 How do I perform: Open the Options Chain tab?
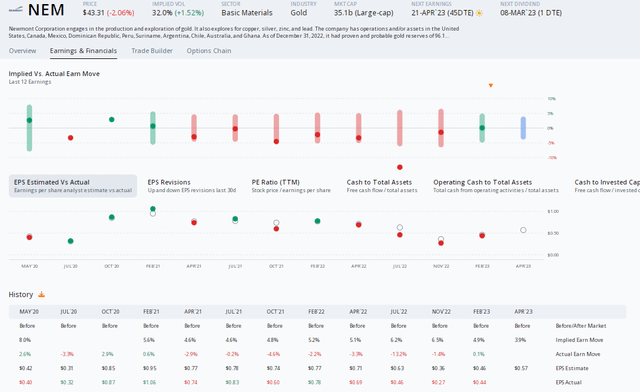(209, 51)
